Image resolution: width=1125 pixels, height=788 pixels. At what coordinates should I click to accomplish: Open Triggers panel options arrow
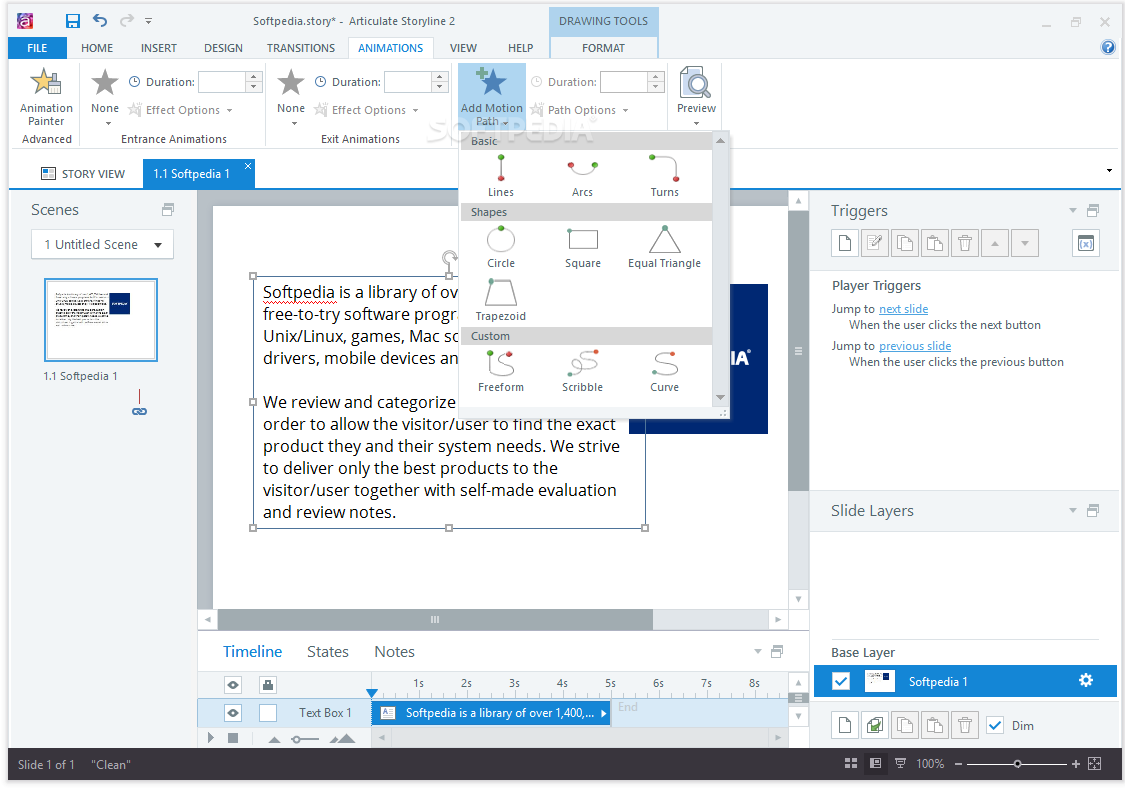click(x=1073, y=210)
